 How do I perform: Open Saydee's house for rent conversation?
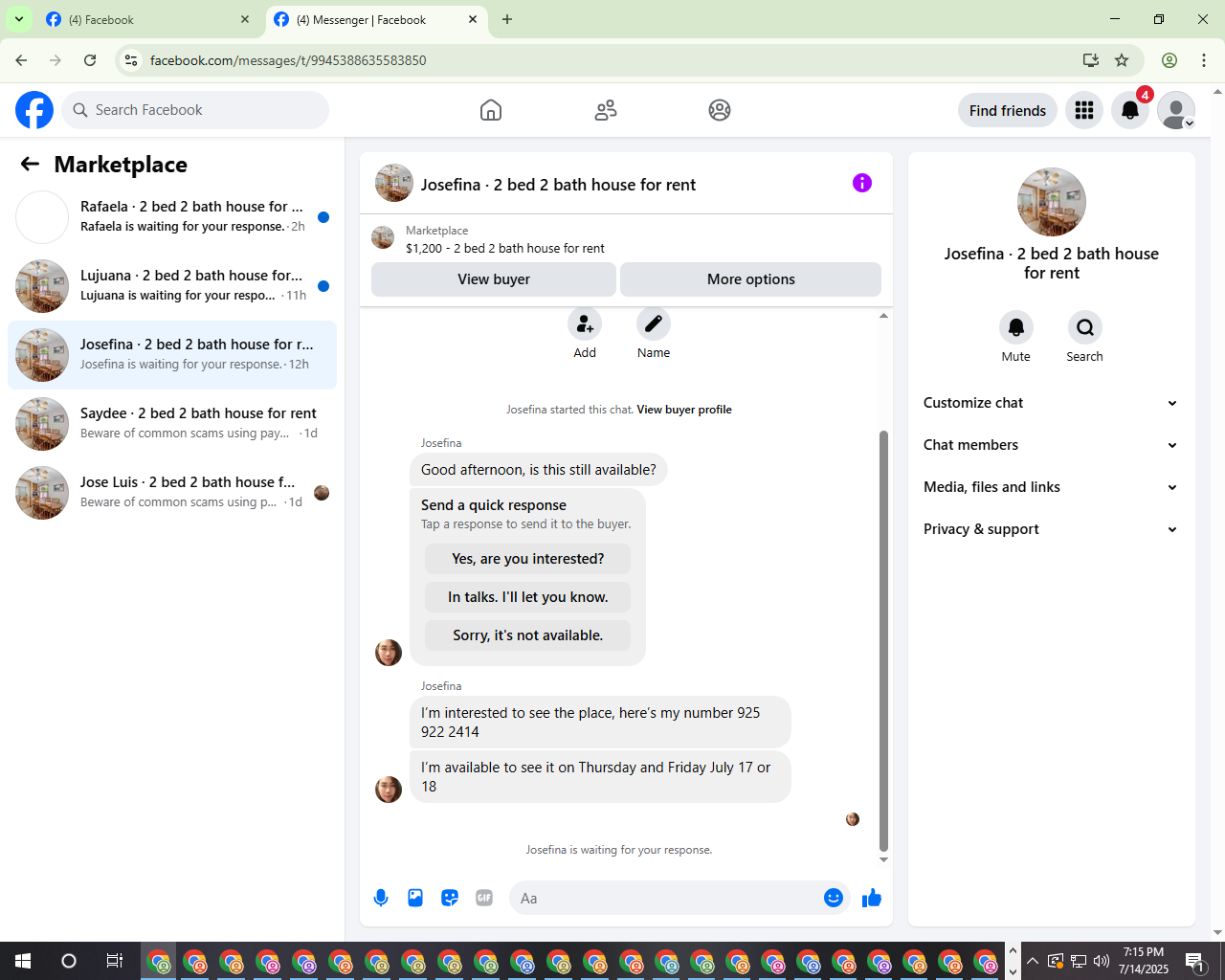click(172, 424)
